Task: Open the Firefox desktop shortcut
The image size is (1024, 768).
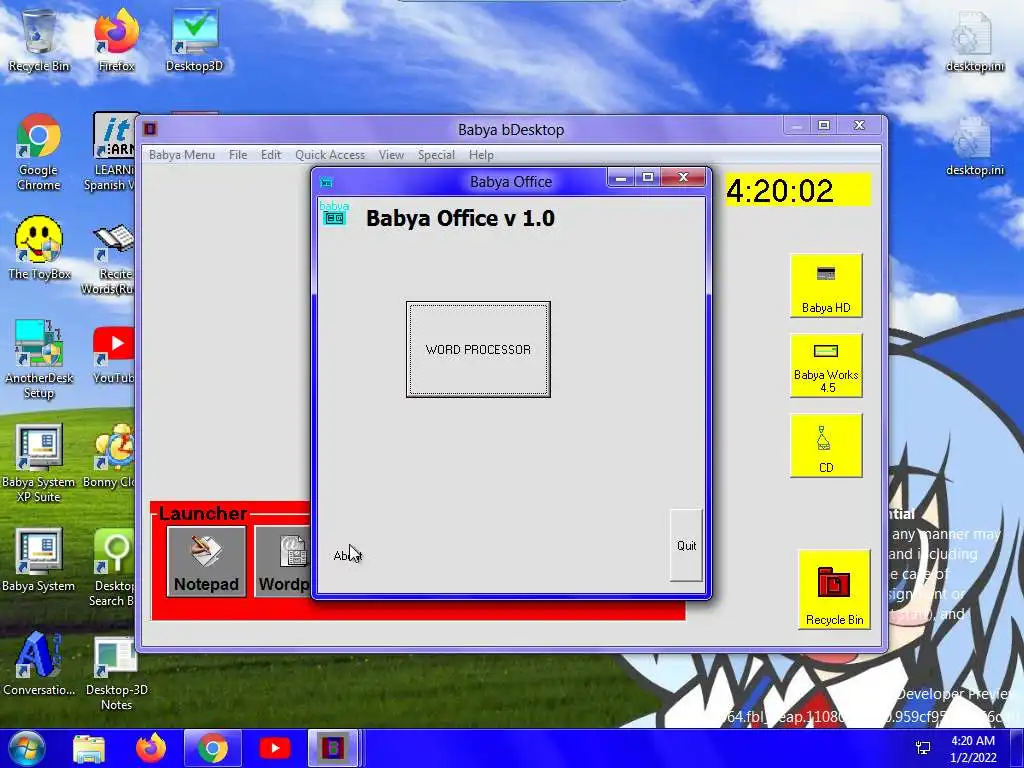Action: [x=116, y=40]
